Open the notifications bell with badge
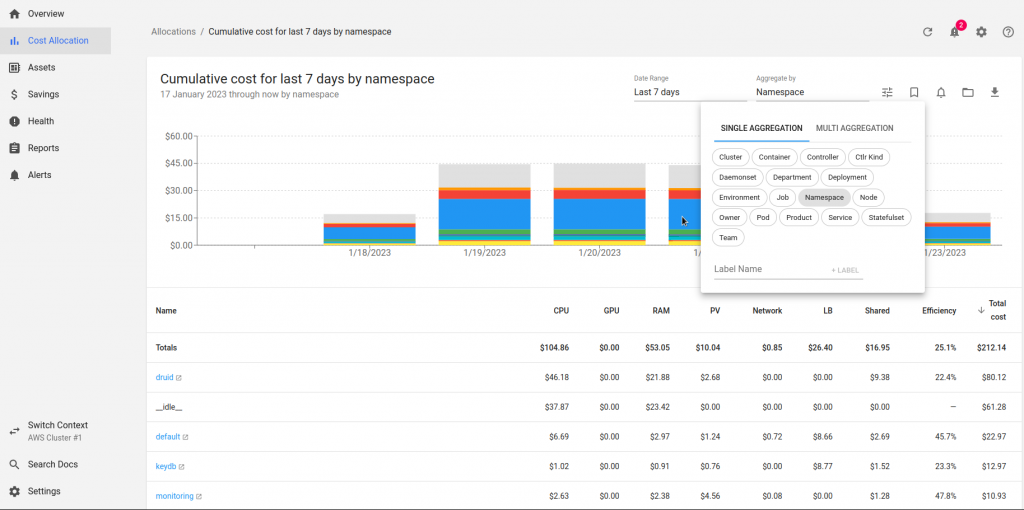The height and width of the screenshot is (510, 1024). 955,31
